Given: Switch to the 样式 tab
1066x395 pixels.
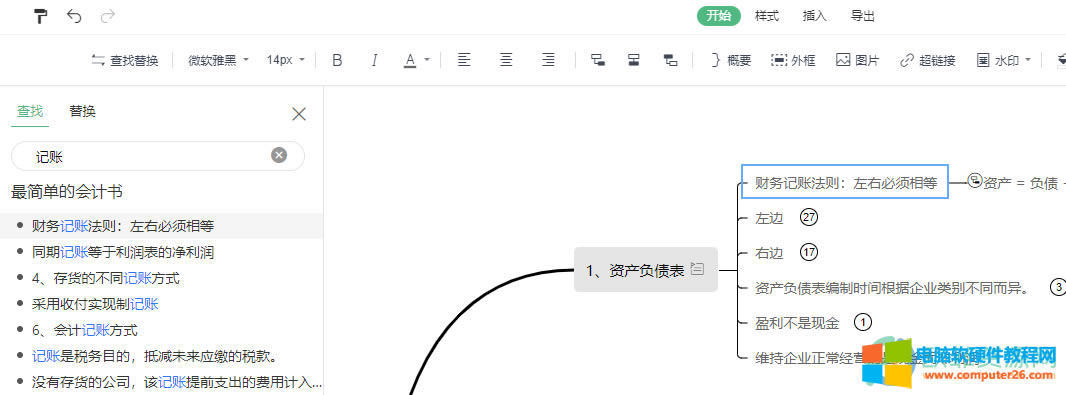Looking at the screenshot, I should click(x=766, y=16).
